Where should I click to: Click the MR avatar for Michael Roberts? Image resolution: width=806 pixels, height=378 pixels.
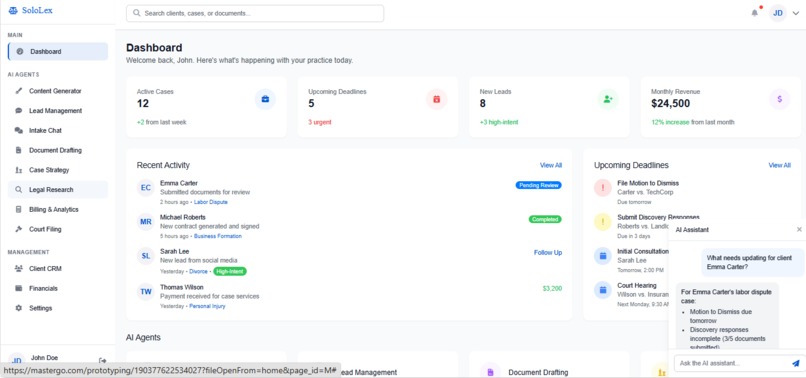pyautogui.click(x=146, y=222)
